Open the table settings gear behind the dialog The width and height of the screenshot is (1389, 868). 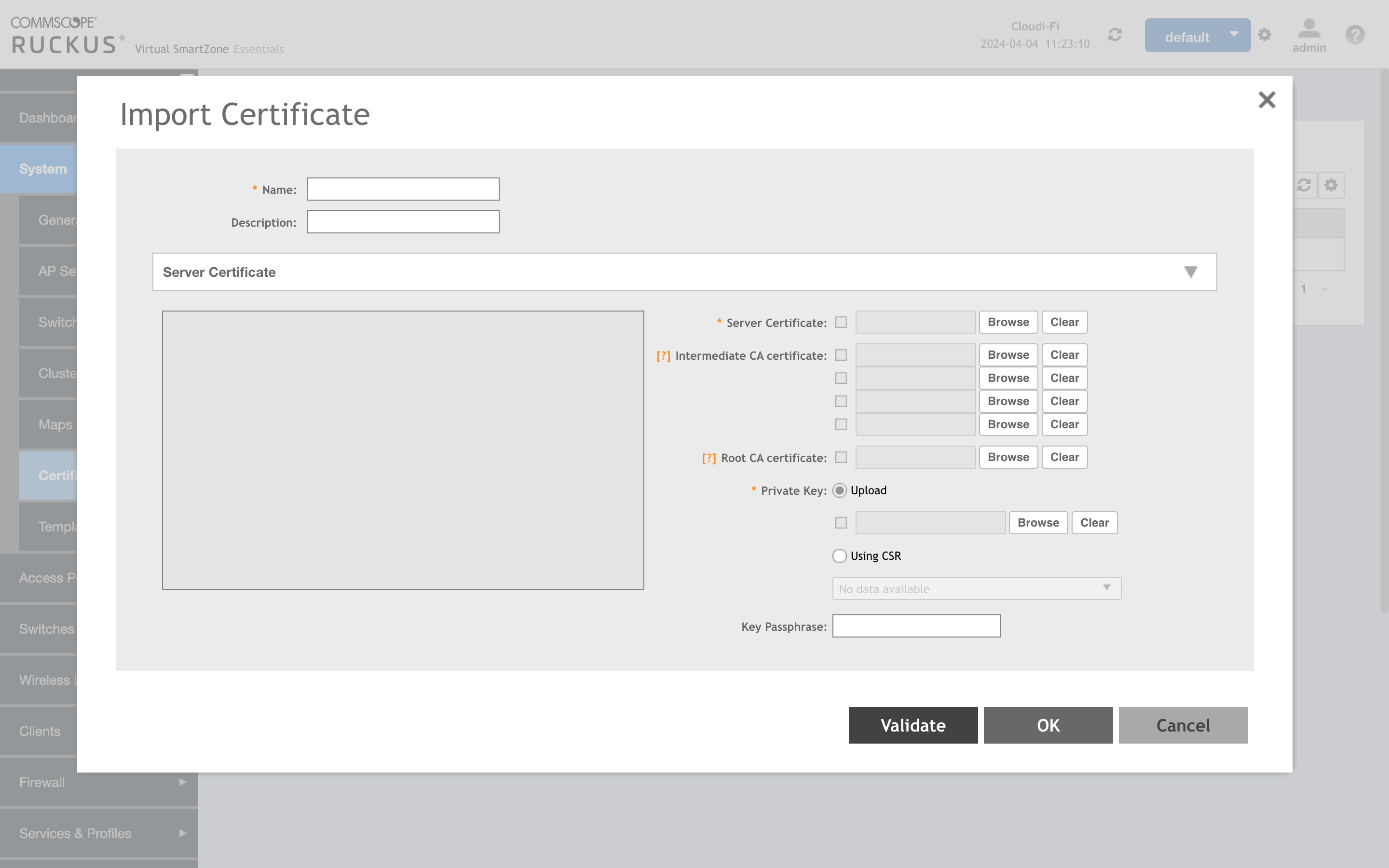pos(1331,185)
